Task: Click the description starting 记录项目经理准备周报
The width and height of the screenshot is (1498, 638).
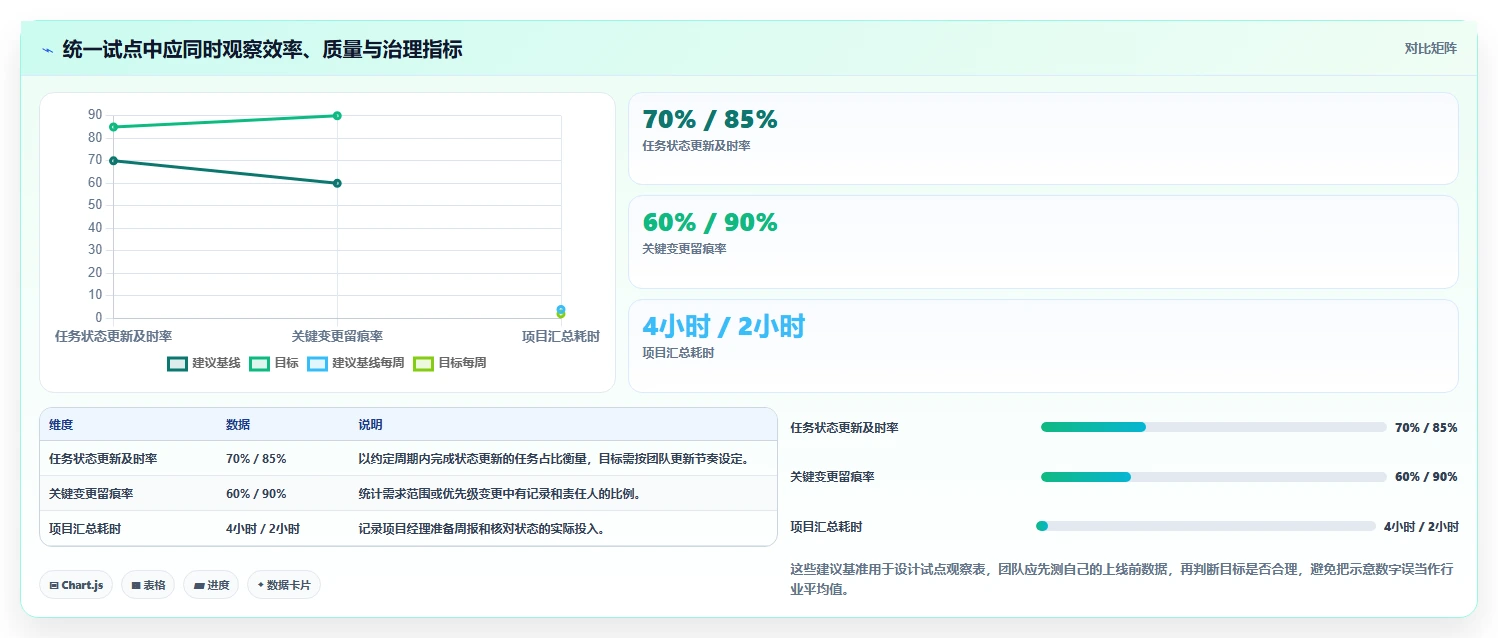Action: 481,529
